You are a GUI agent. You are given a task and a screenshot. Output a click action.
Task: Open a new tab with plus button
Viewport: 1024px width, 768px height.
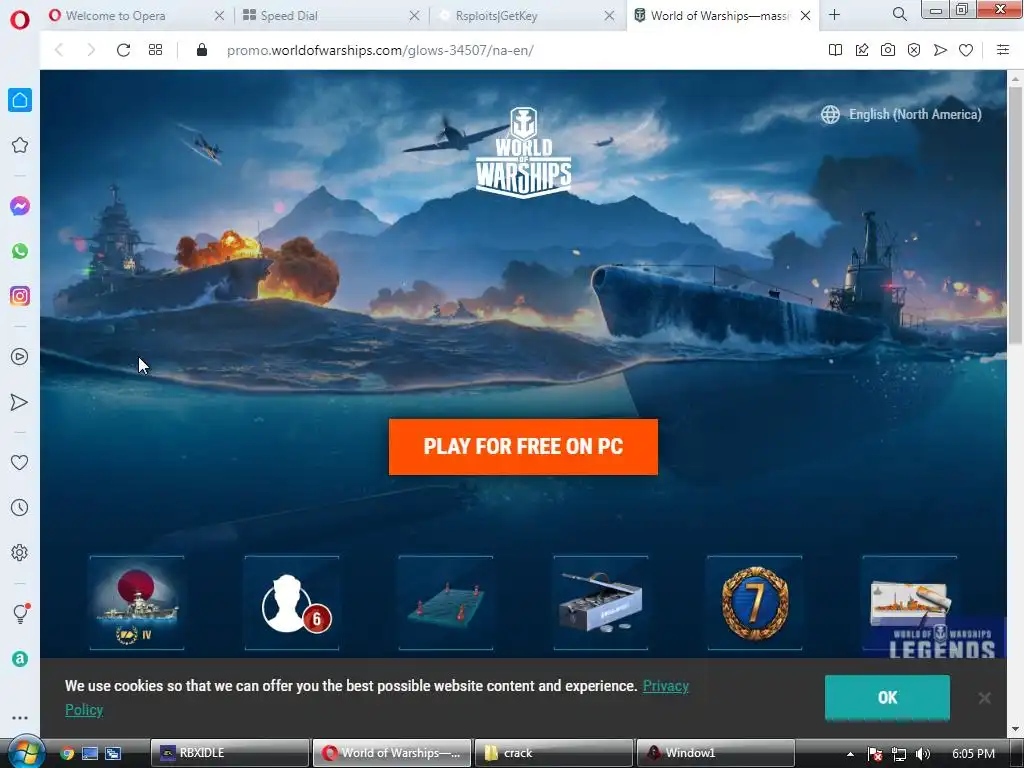pyautogui.click(x=835, y=14)
